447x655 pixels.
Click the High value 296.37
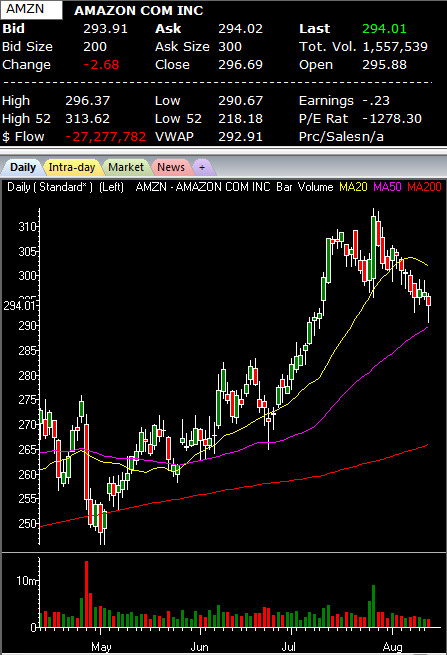87,101
